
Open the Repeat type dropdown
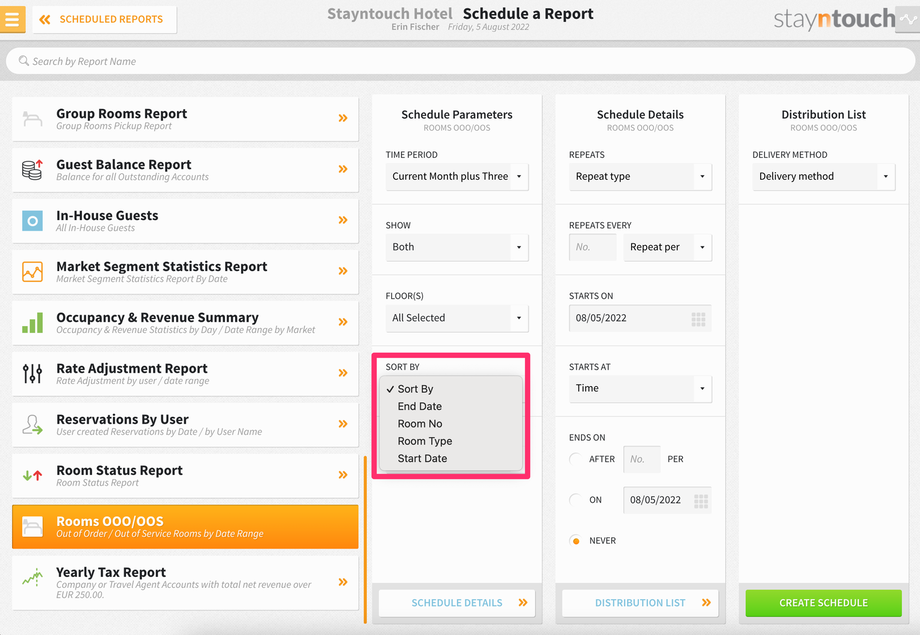(640, 177)
